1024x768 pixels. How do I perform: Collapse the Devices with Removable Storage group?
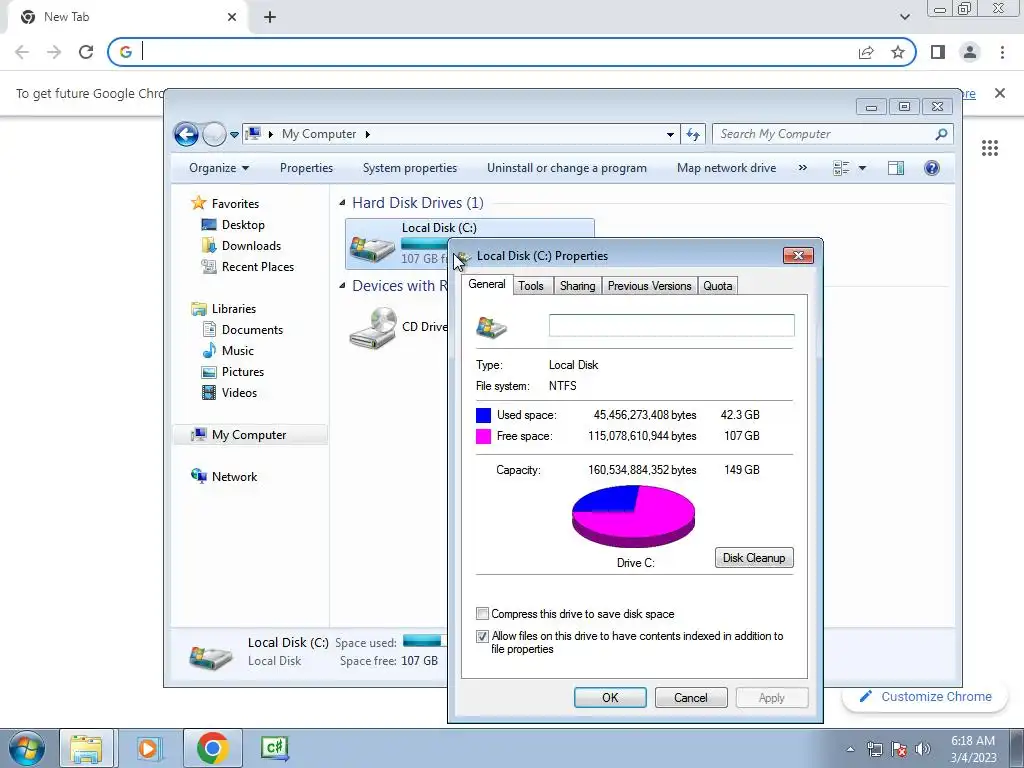coord(342,286)
